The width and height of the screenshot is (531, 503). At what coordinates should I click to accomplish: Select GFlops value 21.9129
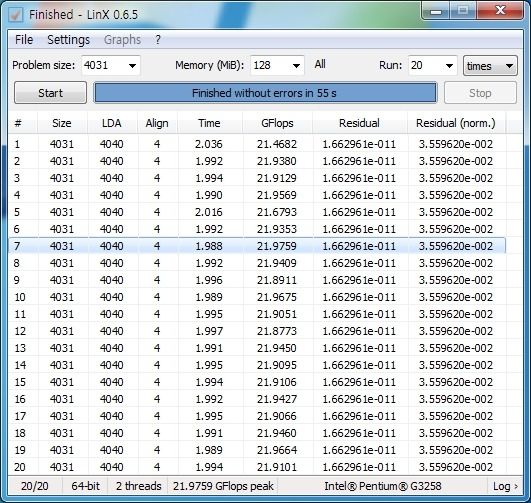(277, 178)
